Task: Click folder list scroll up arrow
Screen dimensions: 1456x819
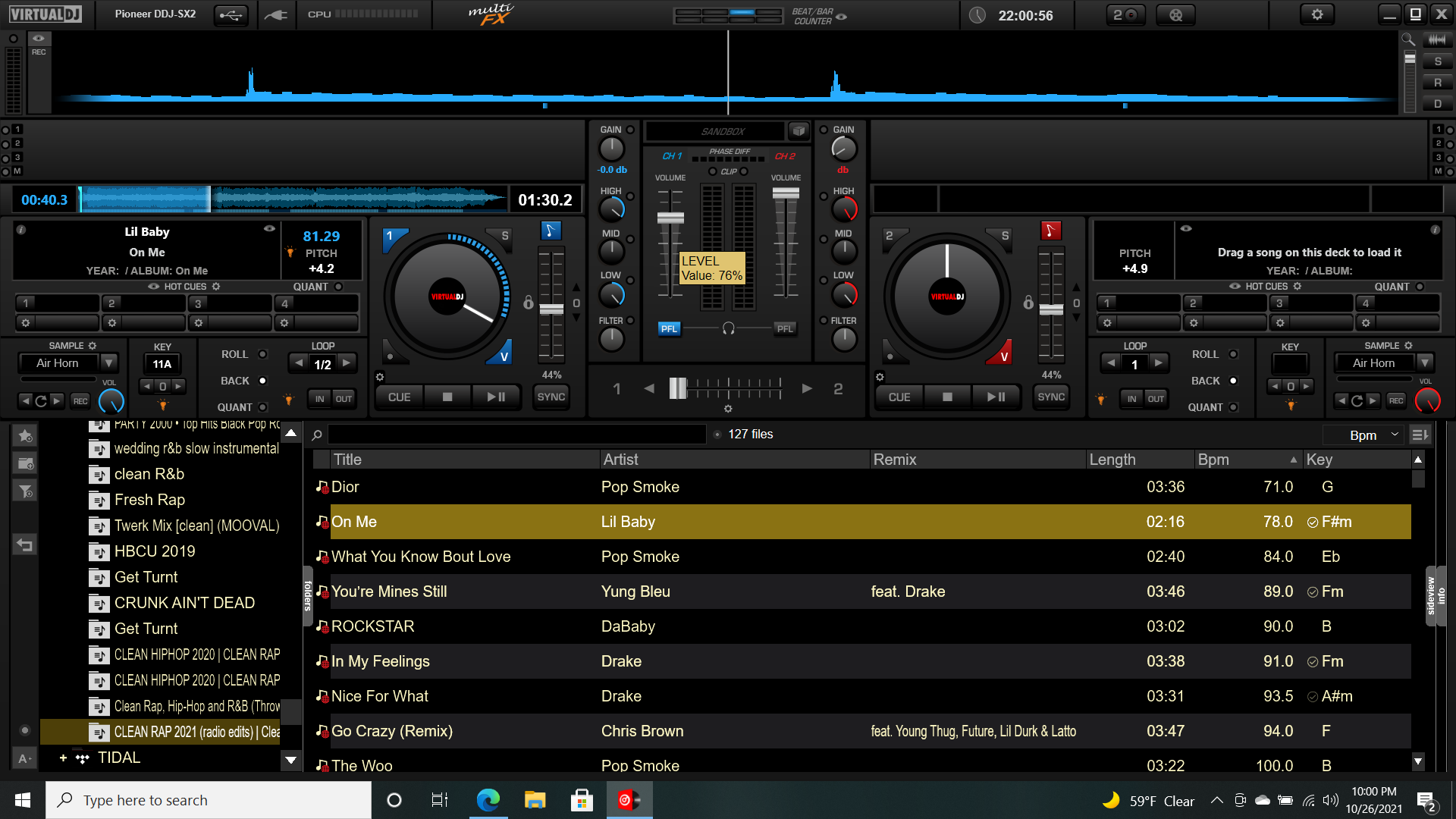Action: (x=291, y=433)
